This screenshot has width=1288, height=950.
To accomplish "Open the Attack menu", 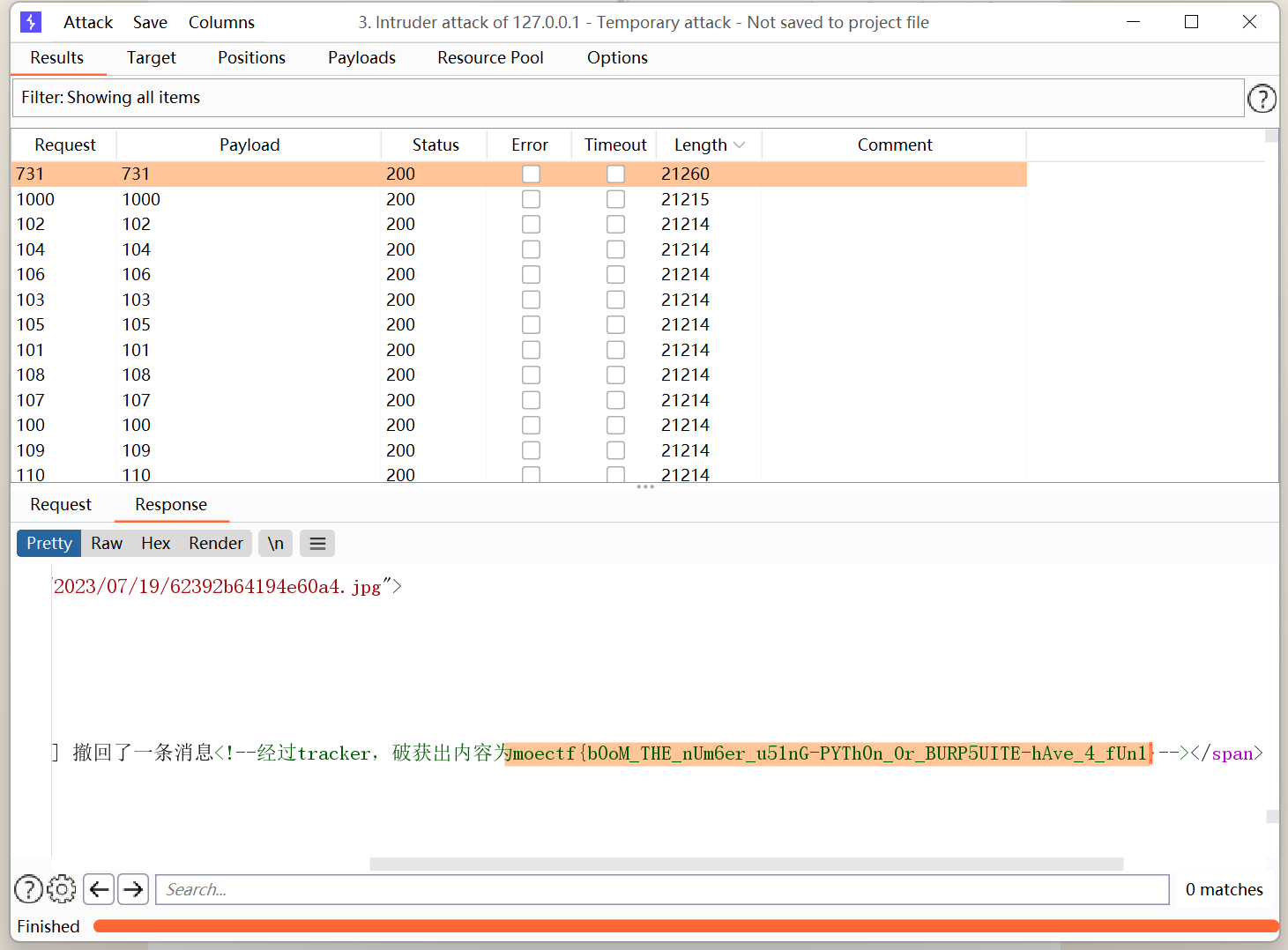I will [88, 22].
